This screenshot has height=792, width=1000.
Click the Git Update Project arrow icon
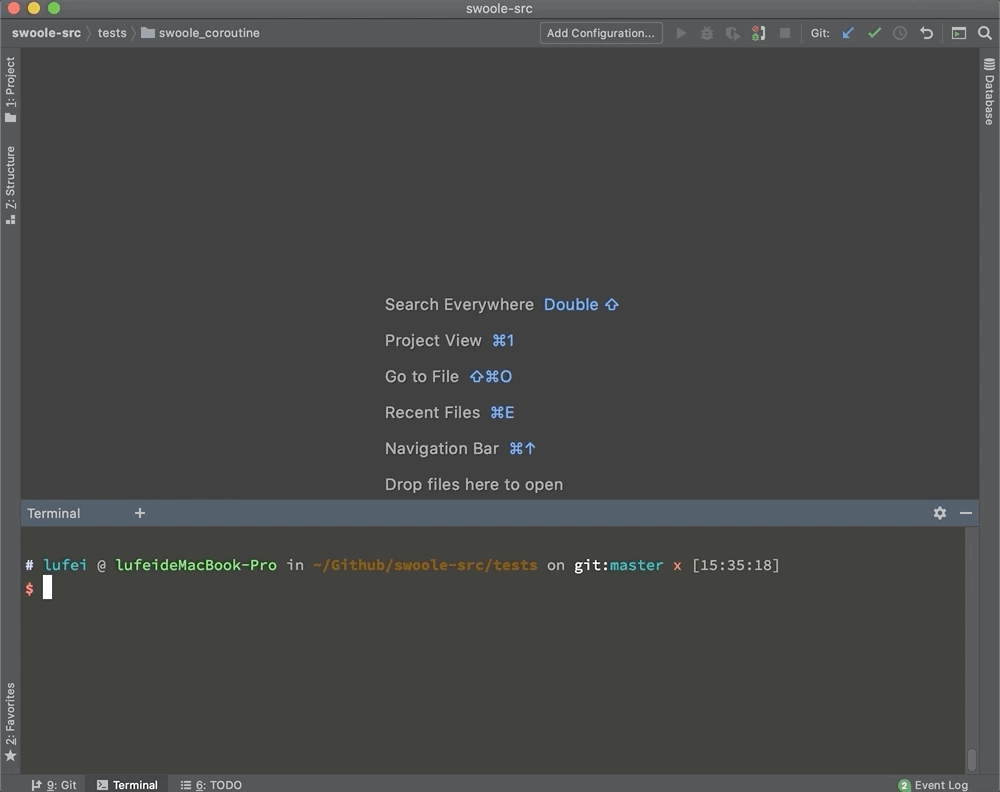point(848,33)
